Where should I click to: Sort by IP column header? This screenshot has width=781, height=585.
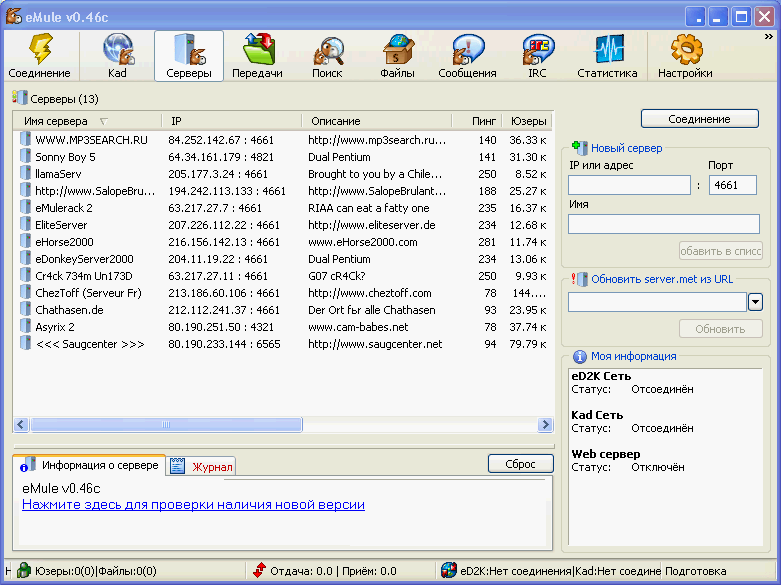click(x=232, y=121)
